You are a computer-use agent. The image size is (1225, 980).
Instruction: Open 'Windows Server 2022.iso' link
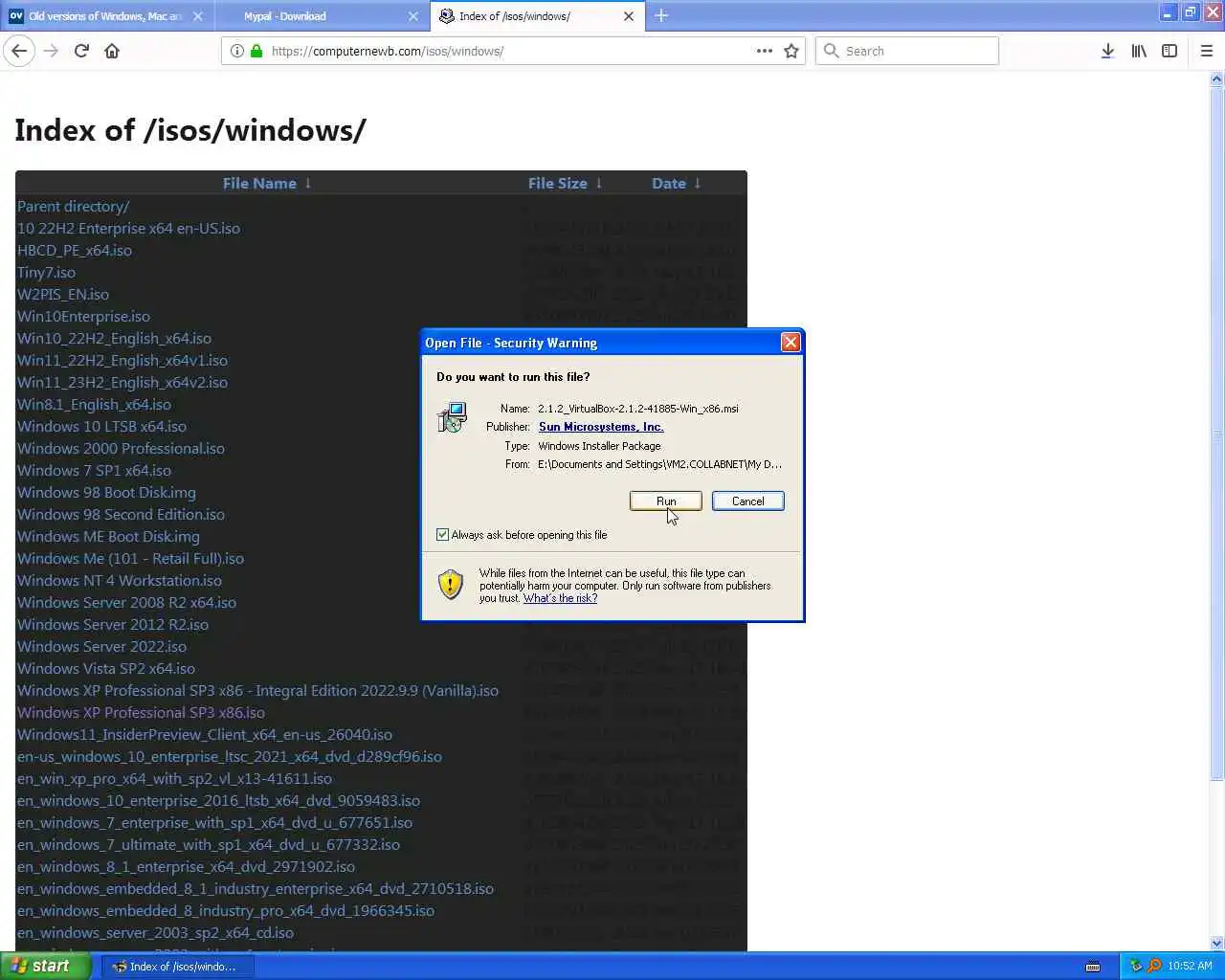tap(101, 646)
